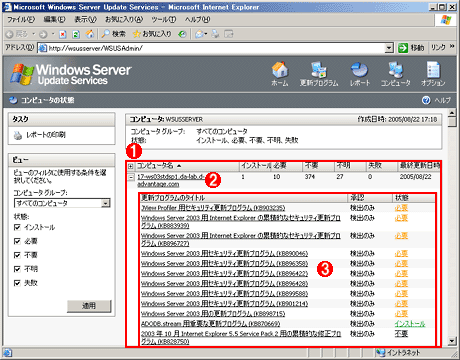Click レポートの印刷 link
The height and width of the screenshot is (360, 460).
coord(46,135)
